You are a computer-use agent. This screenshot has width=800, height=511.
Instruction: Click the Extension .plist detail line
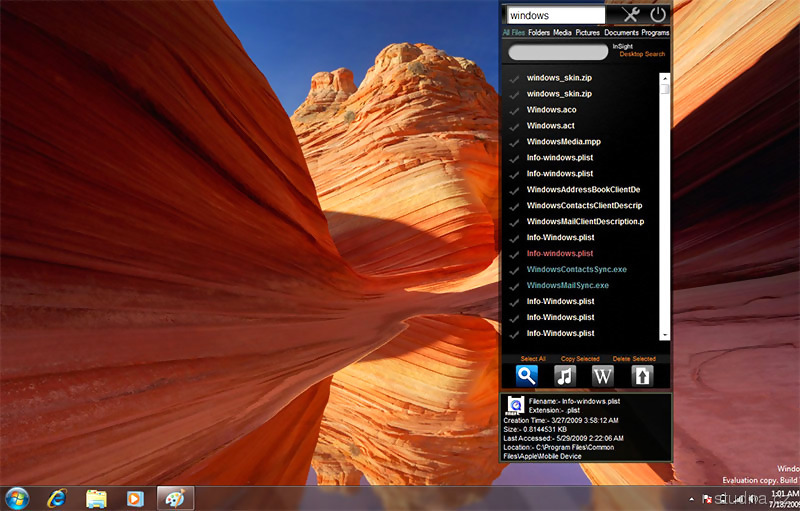[x=554, y=410]
